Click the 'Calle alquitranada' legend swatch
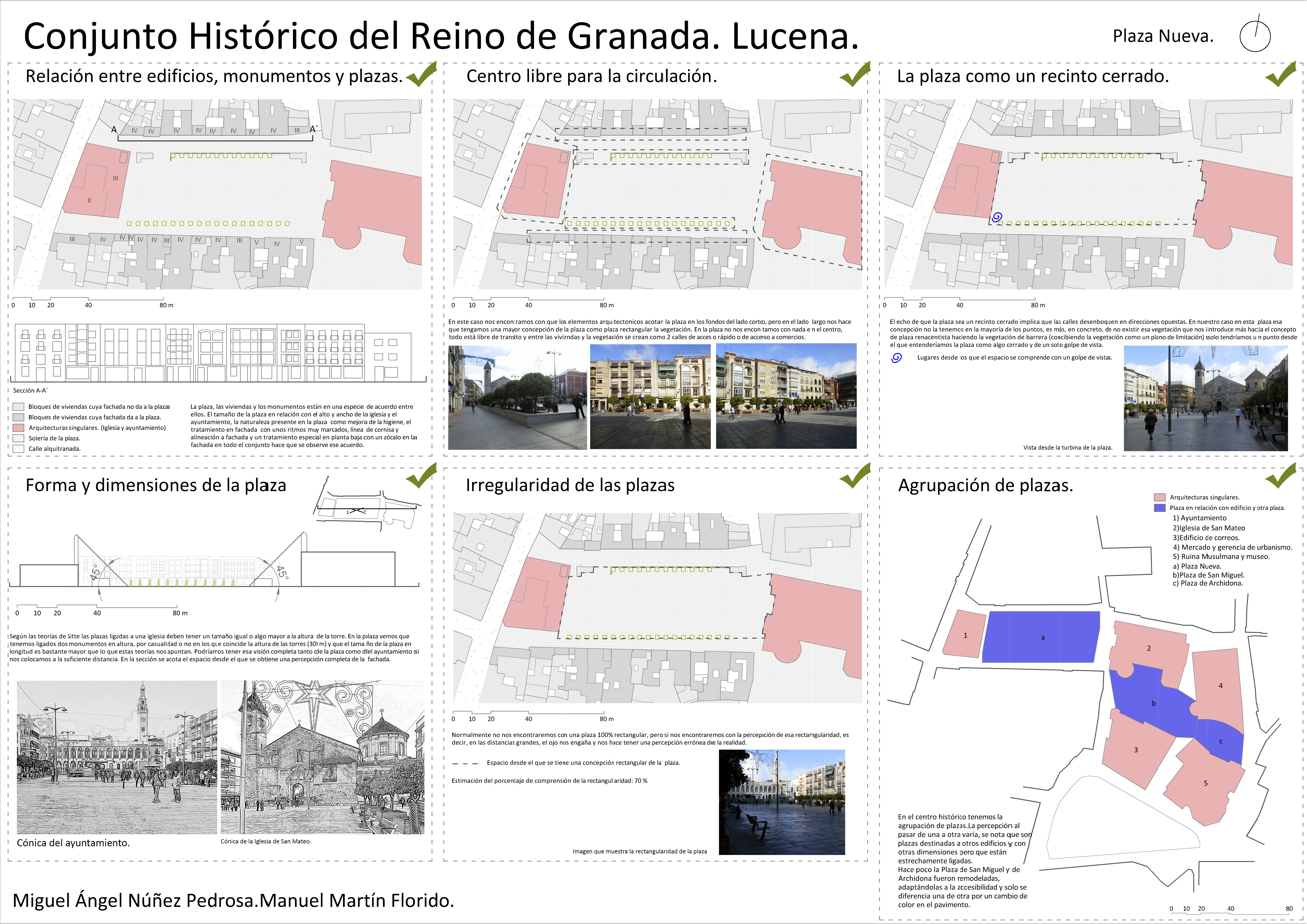 click(18, 448)
